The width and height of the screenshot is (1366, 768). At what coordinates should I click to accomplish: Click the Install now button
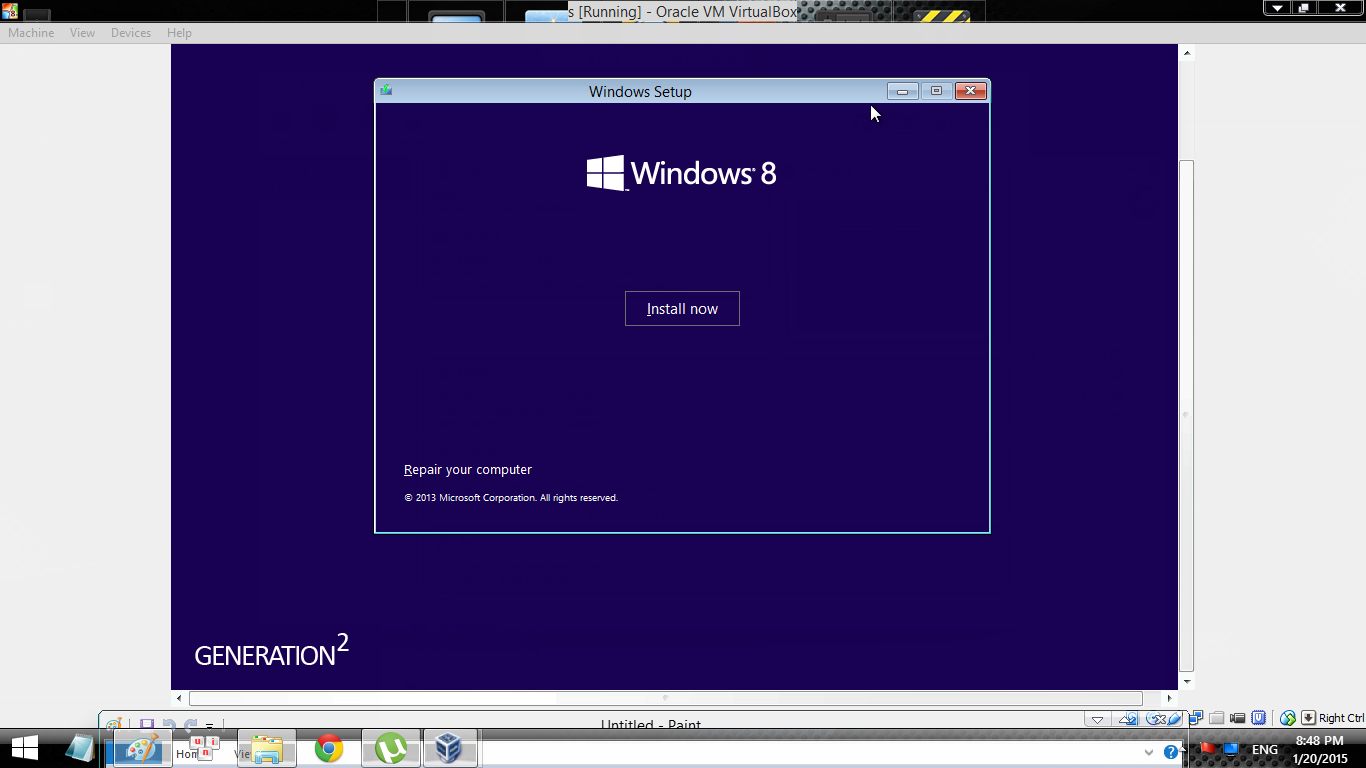(682, 309)
